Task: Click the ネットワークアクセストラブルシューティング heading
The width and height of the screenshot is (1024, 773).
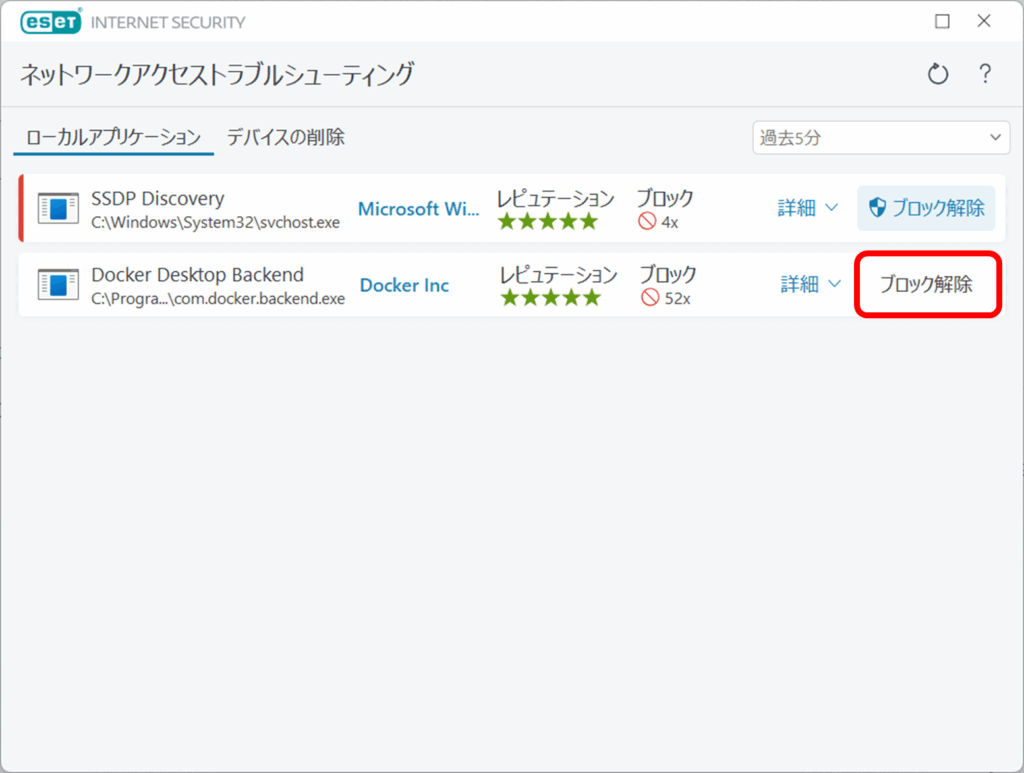Action: (217, 74)
